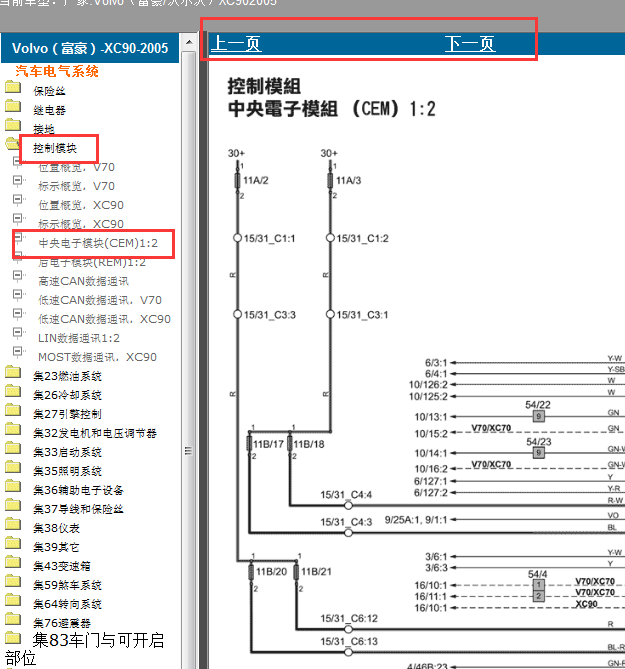
Task: Open folder icon for 集23燃油系统
Action: click(x=13, y=372)
